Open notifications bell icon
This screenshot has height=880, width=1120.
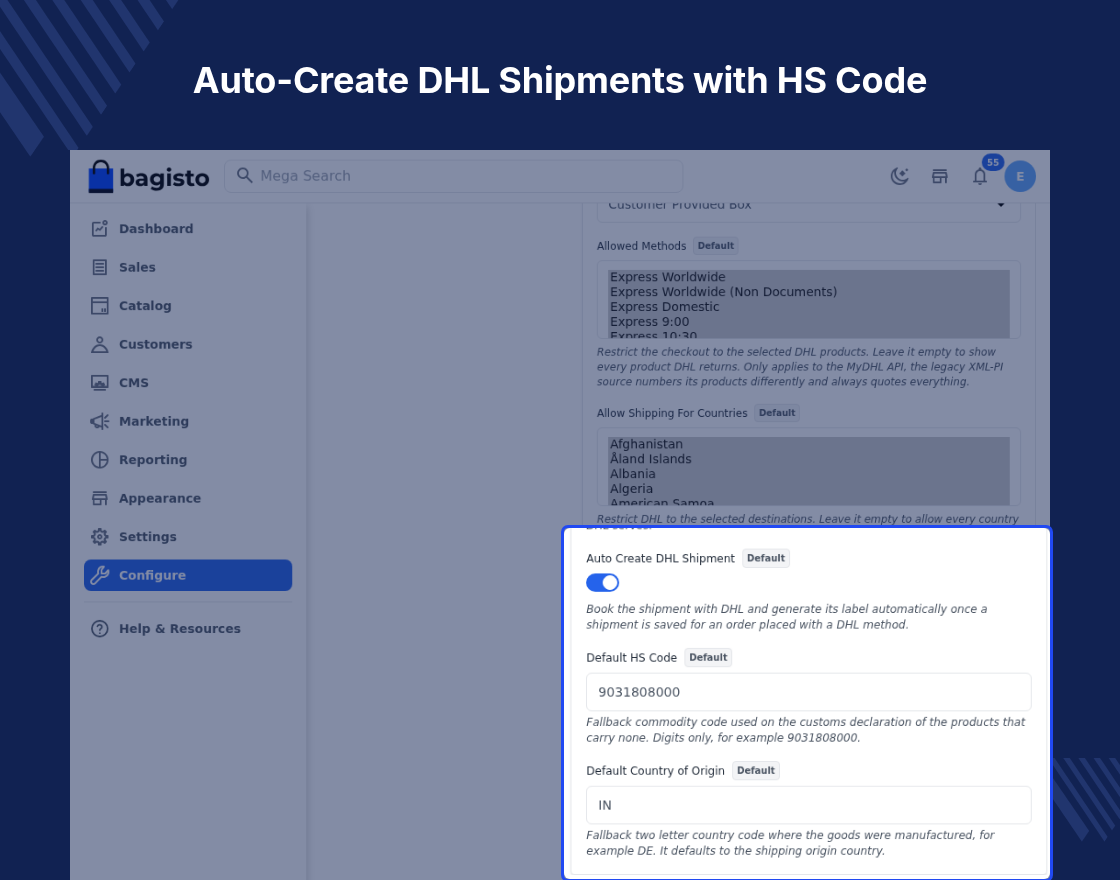(979, 176)
